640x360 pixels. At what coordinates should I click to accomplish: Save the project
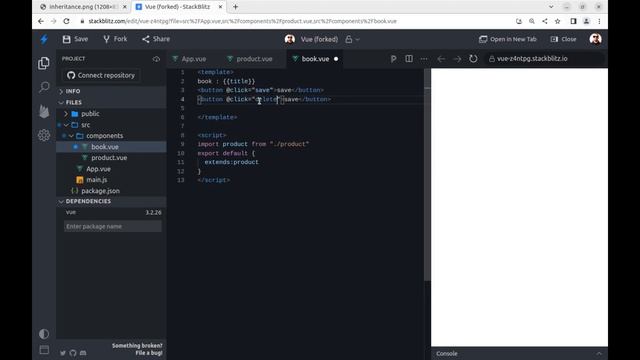tap(75, 39)
